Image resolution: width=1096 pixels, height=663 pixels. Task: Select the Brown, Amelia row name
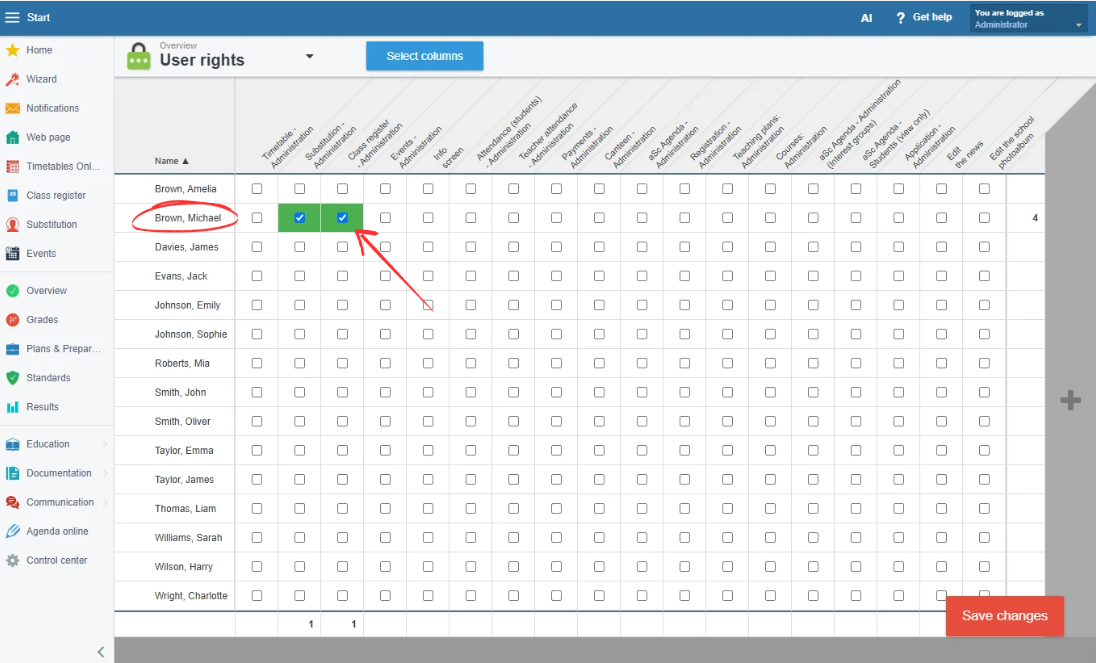tap(186, 189)
